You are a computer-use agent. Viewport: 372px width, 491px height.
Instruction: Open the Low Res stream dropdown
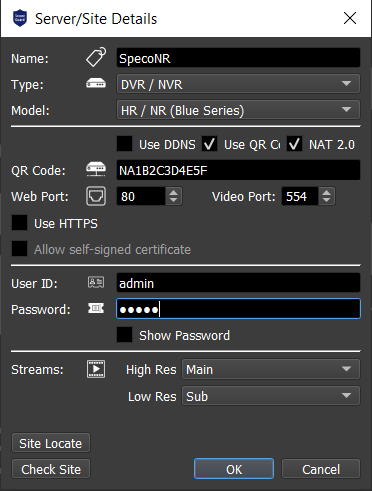[271, 396]
